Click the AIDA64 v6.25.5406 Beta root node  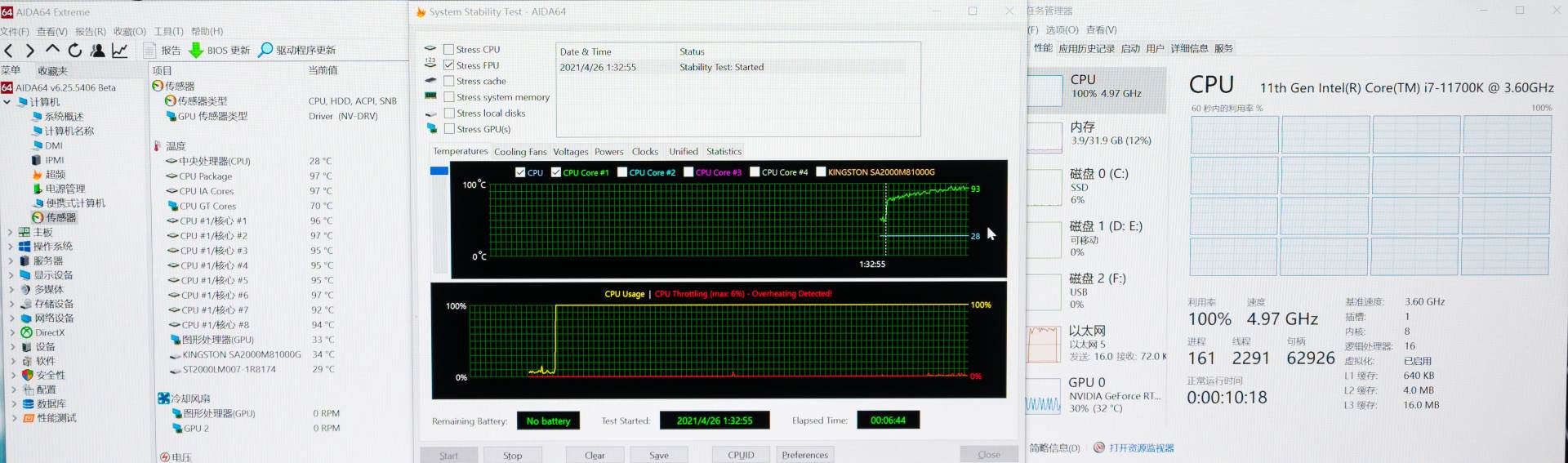click(59, 87)
